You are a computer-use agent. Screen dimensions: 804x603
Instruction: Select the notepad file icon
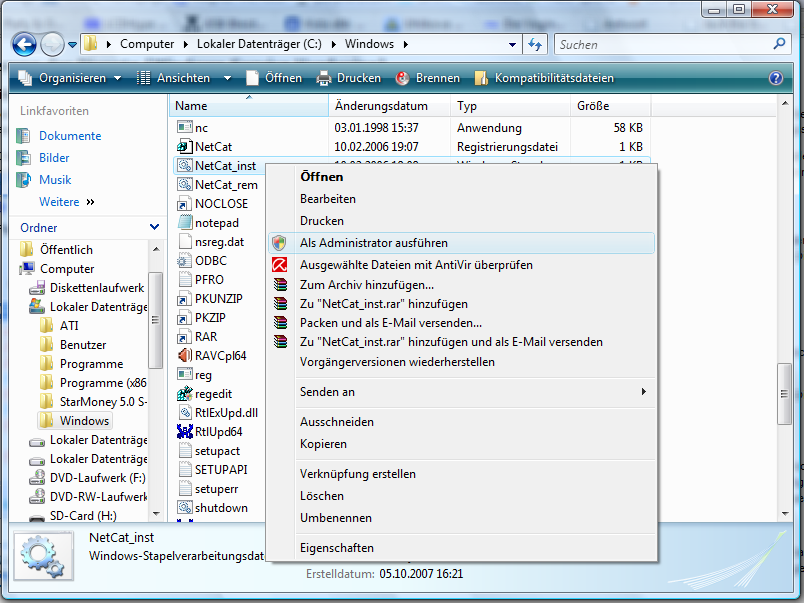[x=185, y=222]
